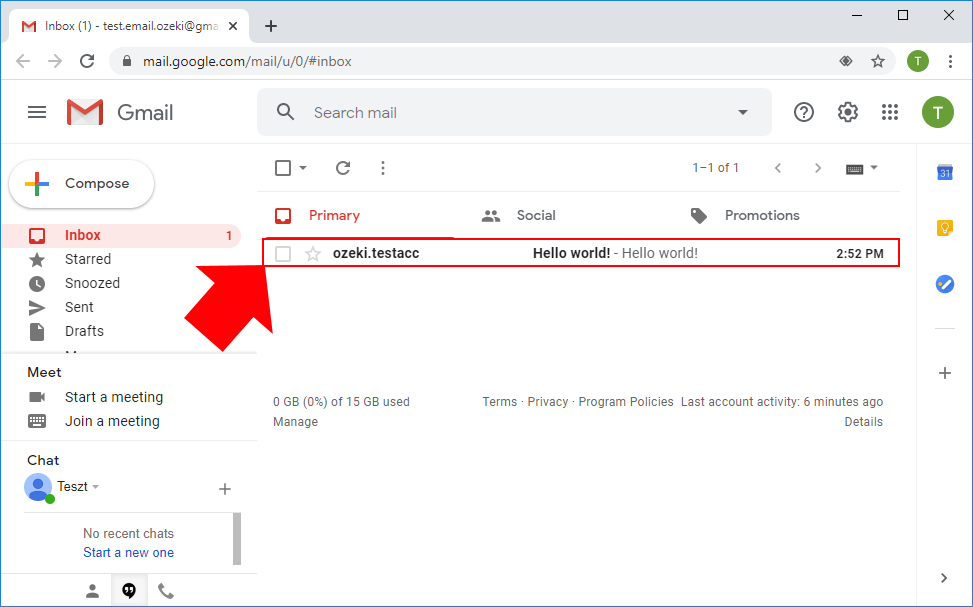
Task: Expand the Teszt chat status dropdown
Action: [96, 487]
